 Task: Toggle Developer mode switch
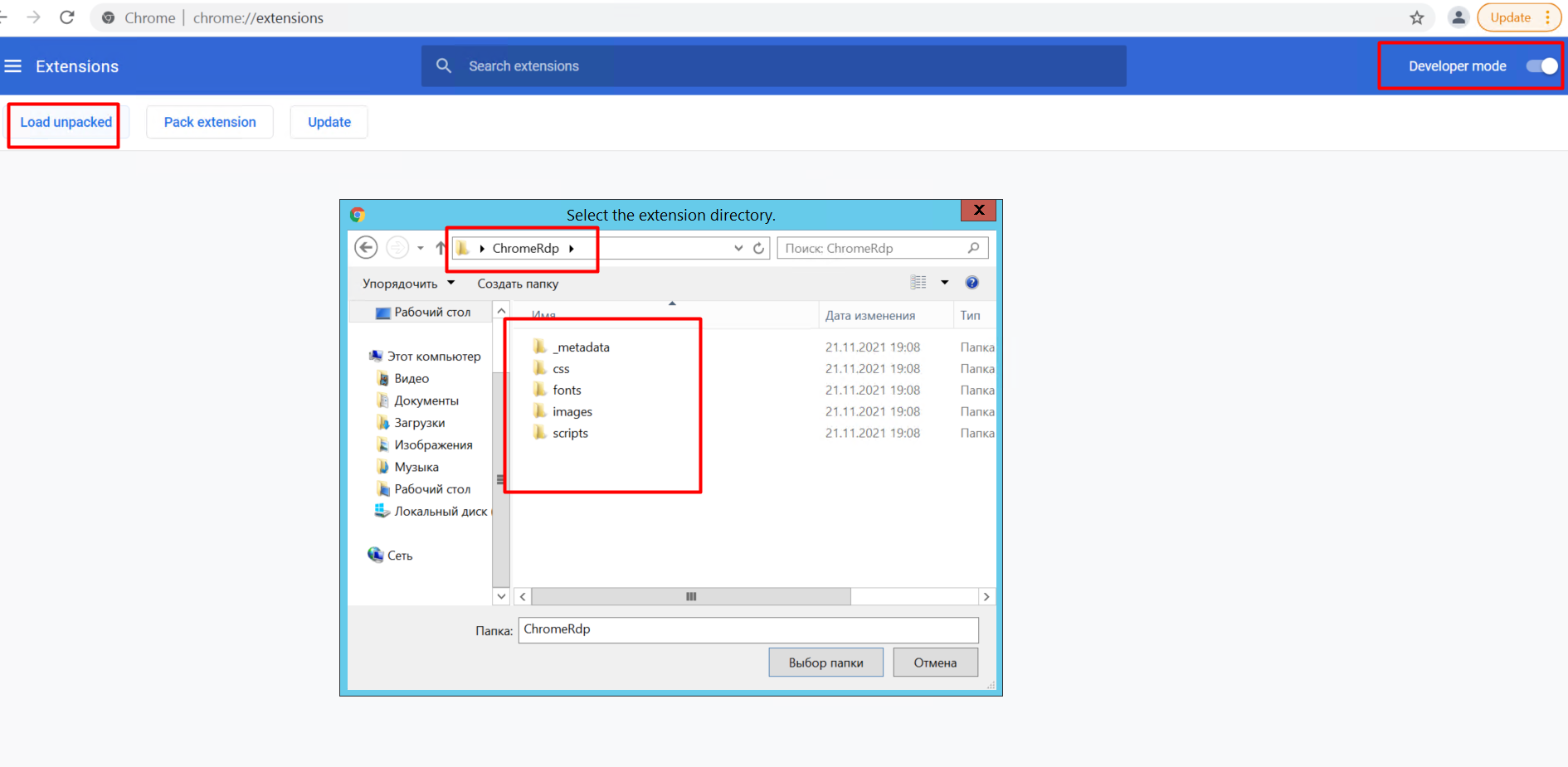[x=1542, y=66]
